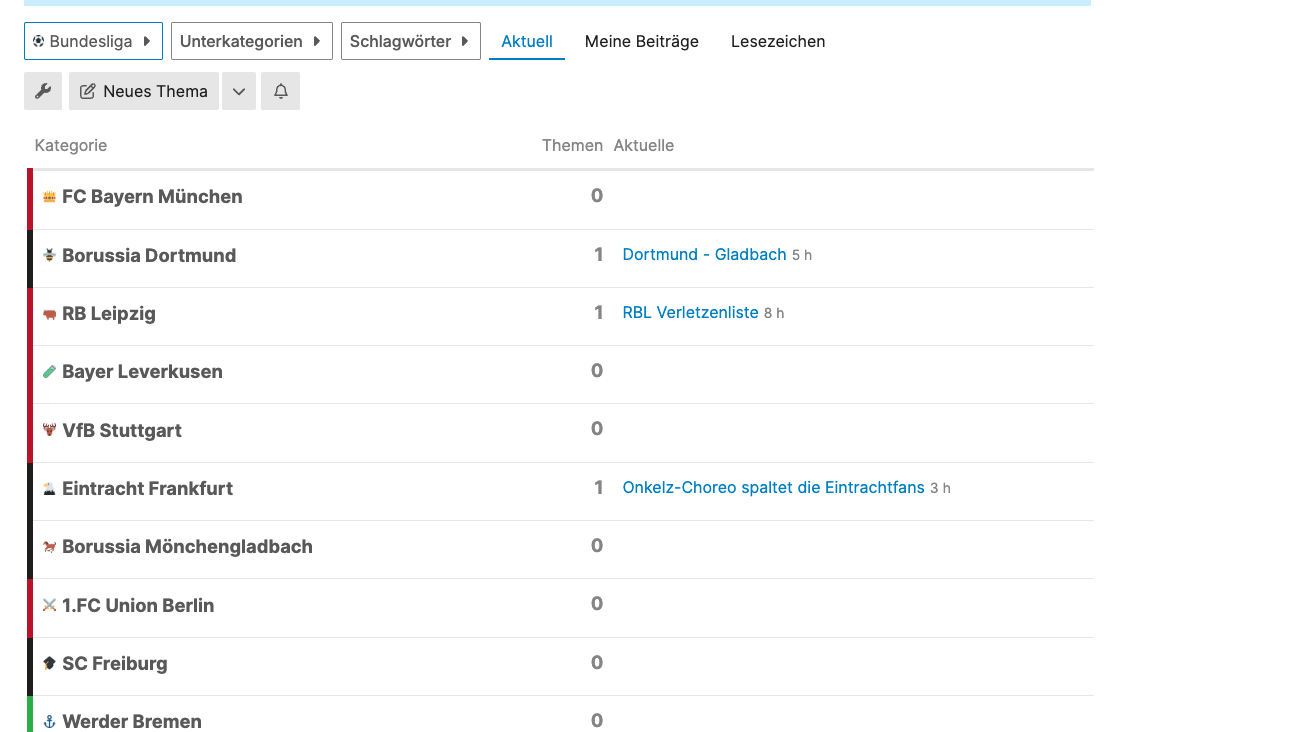The image size is (1313, 732).
Task: Open the Eintracht Frankfurt category
Action: coord(147,488)
